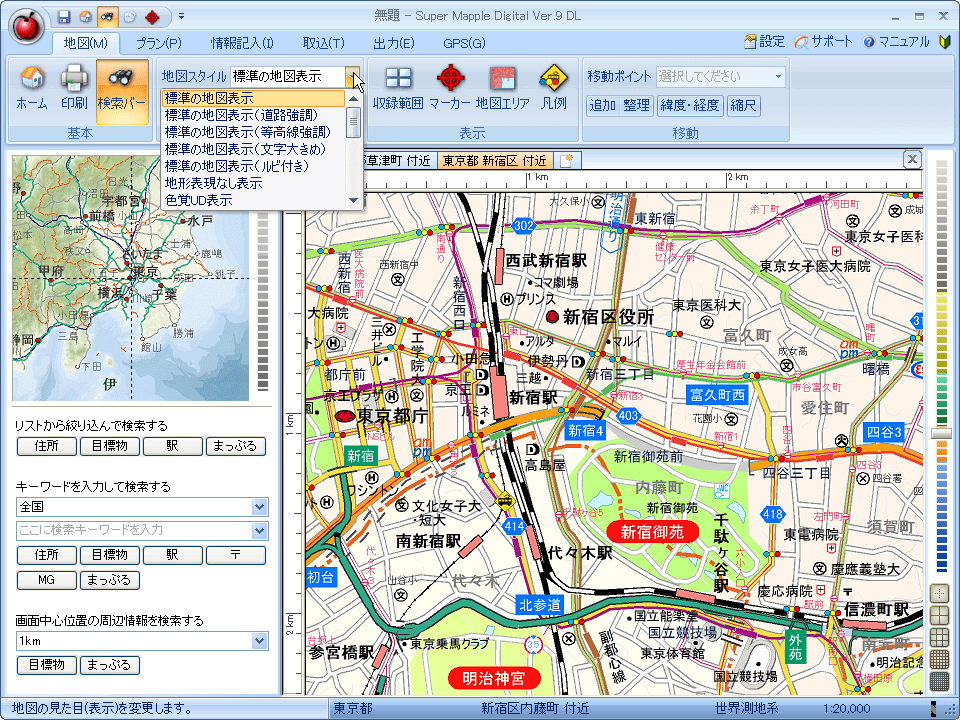Click new map tab icon
This screenshot has height=720, width=960.
(x=566, y=161)
